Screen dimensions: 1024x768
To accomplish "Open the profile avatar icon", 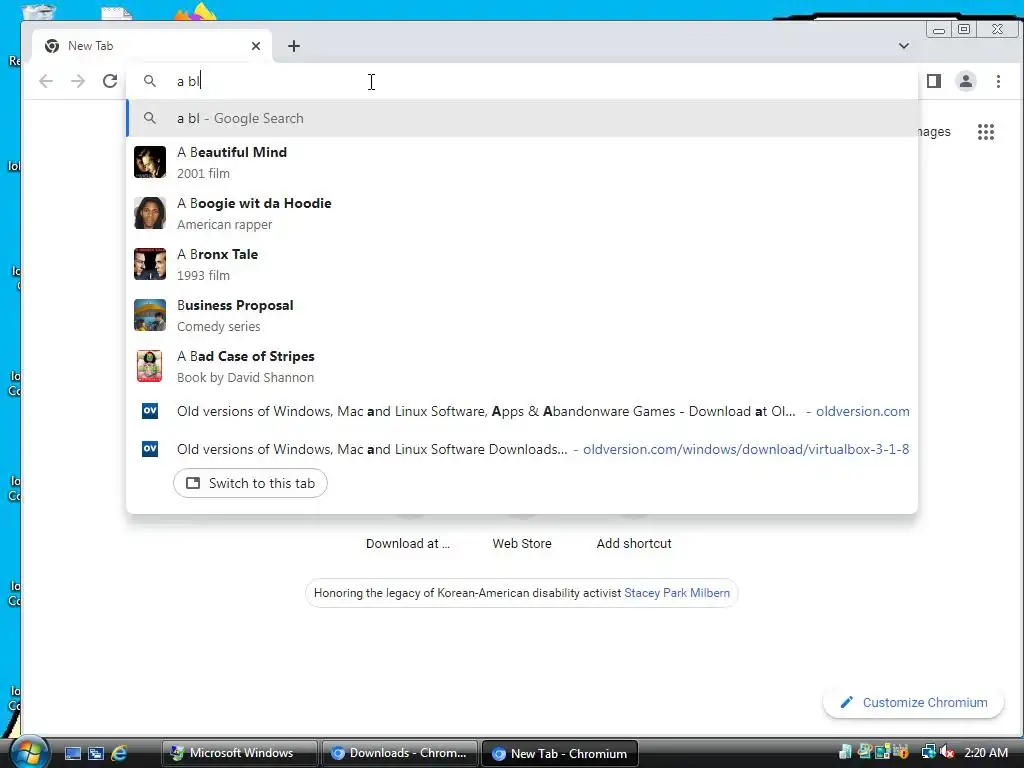I will click(x=966, y=81).
